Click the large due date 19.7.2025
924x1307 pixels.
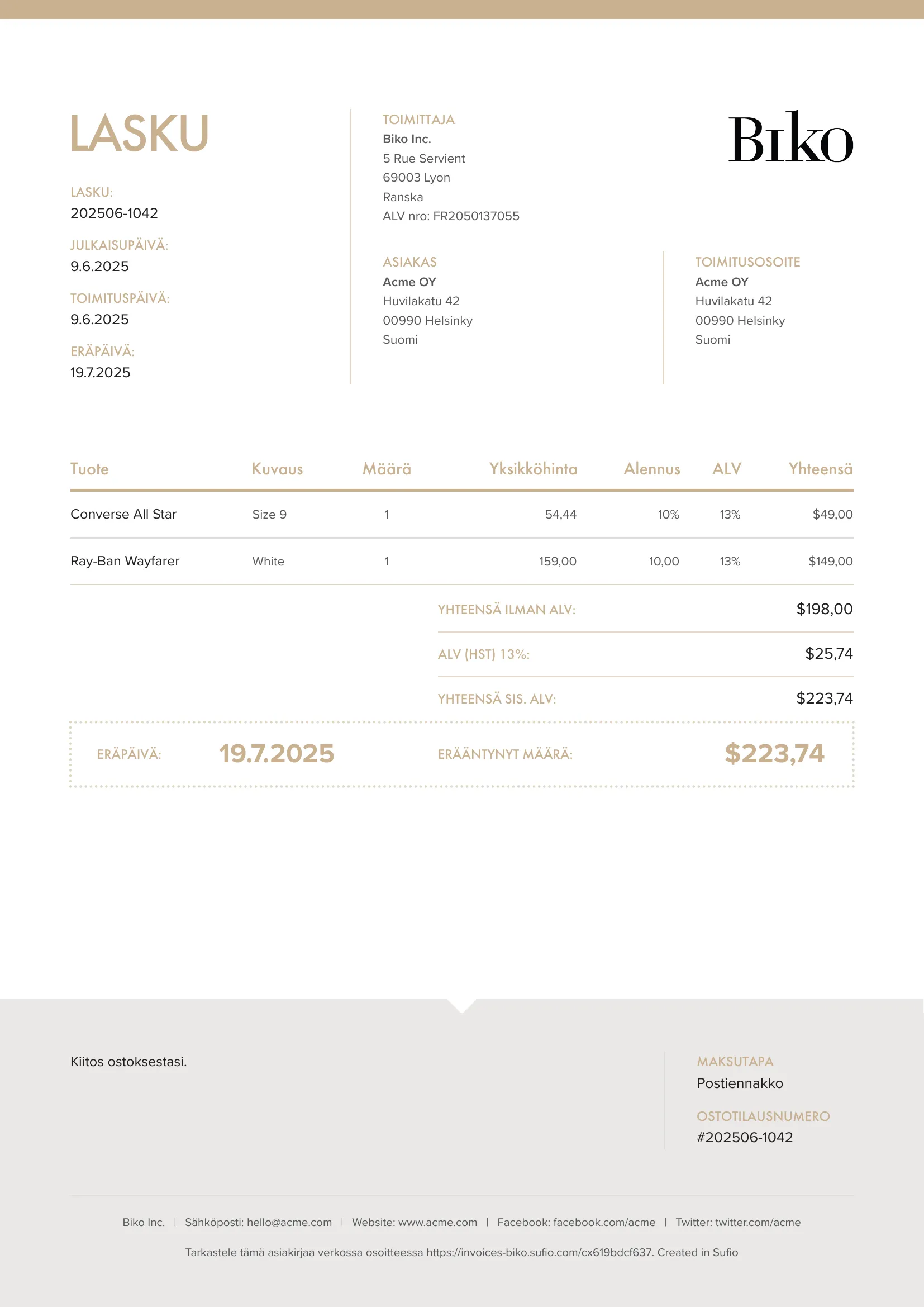pyautogui.click(x=277, y=754)
